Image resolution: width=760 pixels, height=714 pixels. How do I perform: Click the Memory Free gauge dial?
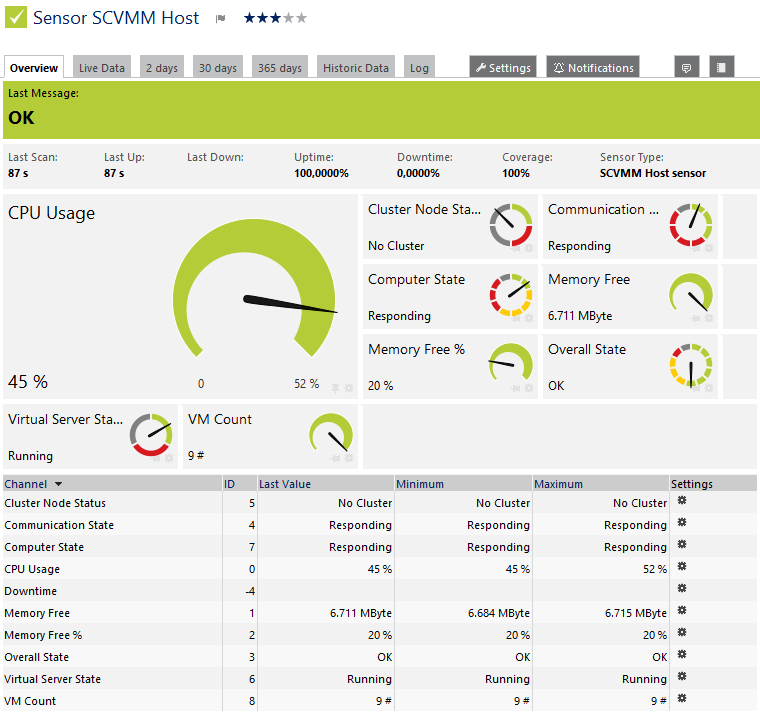click(691, 294)
